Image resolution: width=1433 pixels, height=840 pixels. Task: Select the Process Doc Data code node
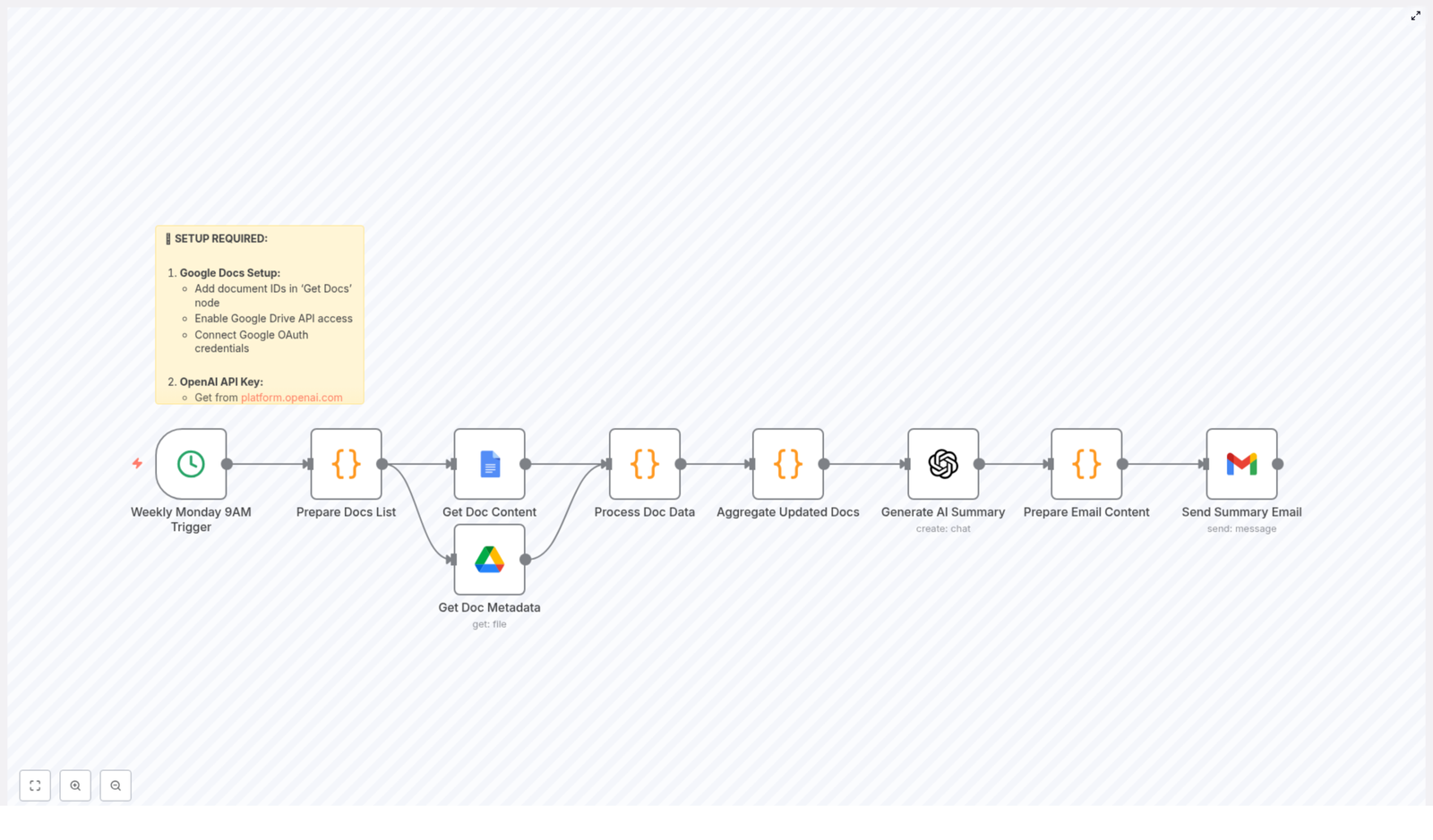click(644, 465)
